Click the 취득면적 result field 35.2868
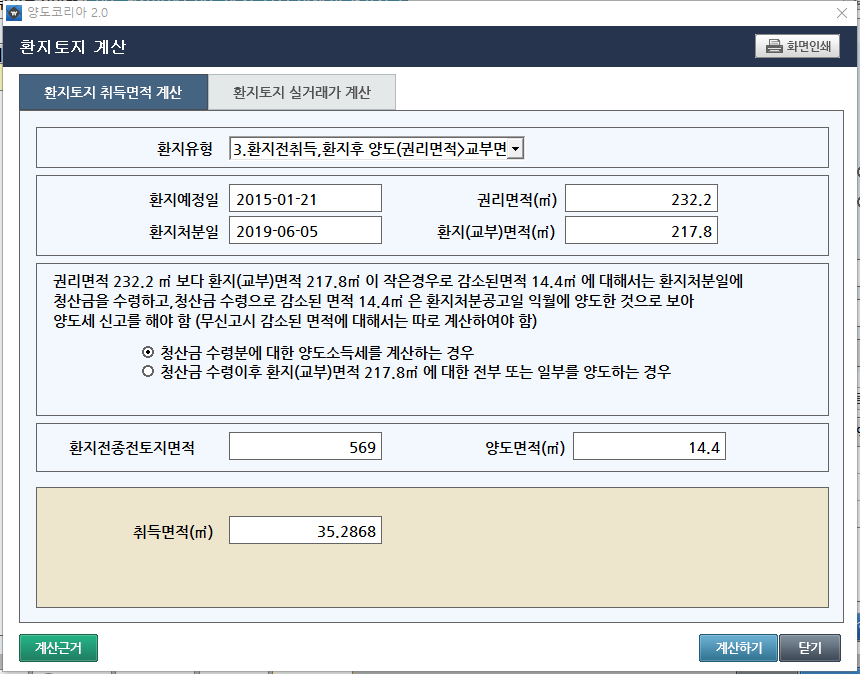Screen dimensions: 860x674 305,530
